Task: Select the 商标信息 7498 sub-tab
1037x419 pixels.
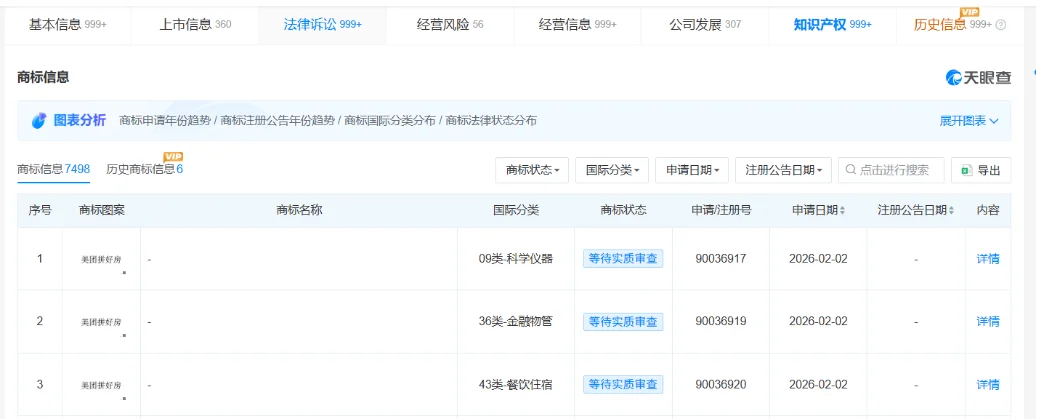Action: click(54, 169)
